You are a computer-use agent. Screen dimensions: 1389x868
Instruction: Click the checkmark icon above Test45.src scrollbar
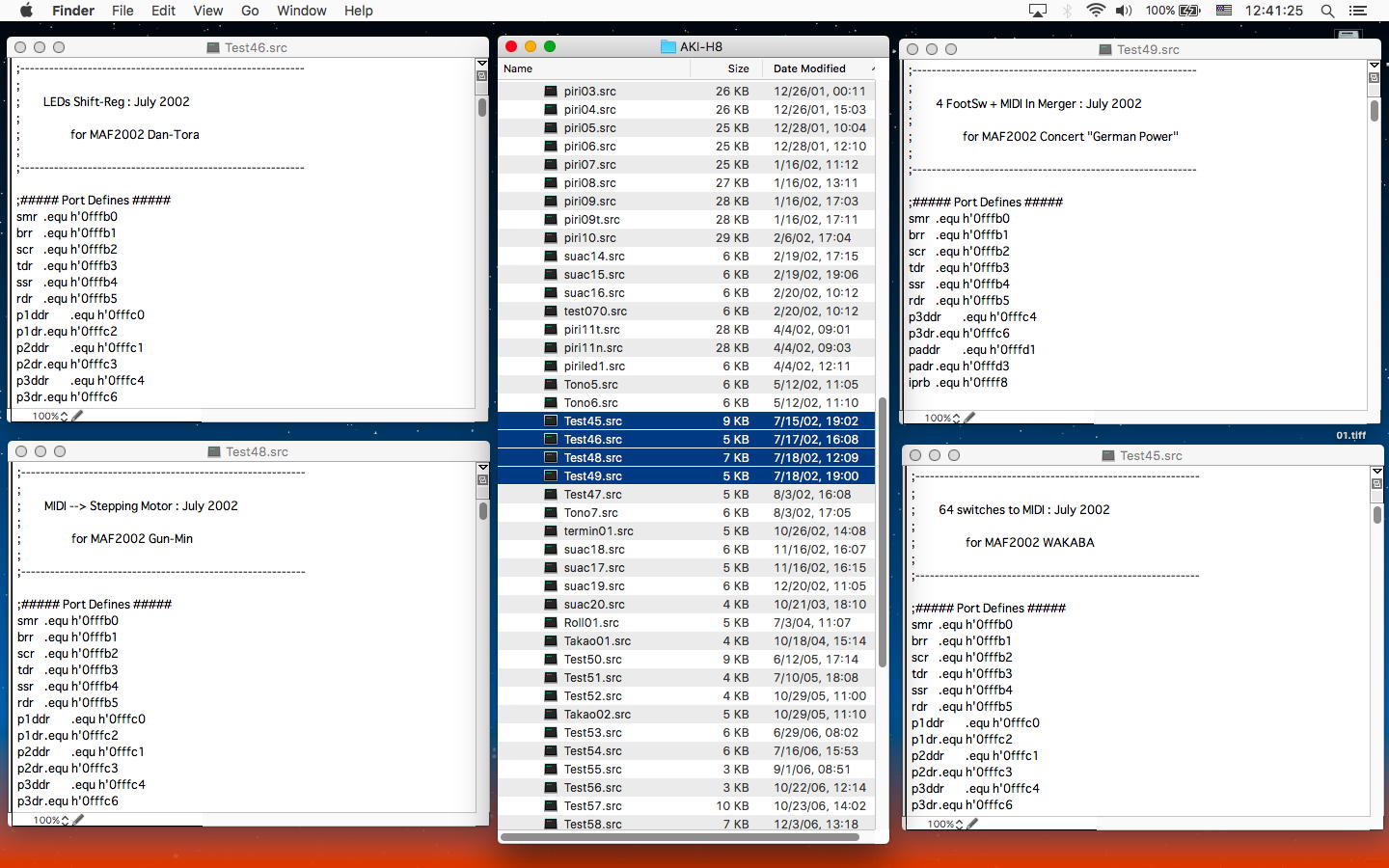[1376, 484]
